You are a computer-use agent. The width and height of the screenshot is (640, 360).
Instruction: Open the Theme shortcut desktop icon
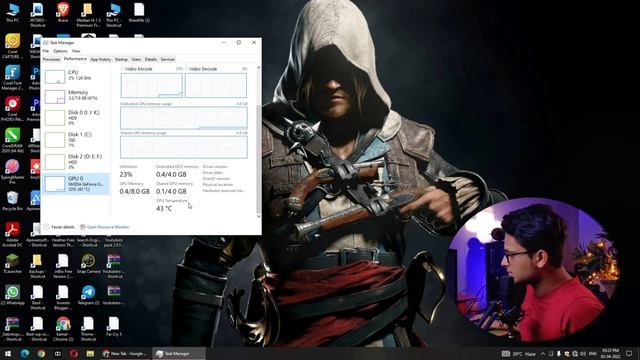88,329
